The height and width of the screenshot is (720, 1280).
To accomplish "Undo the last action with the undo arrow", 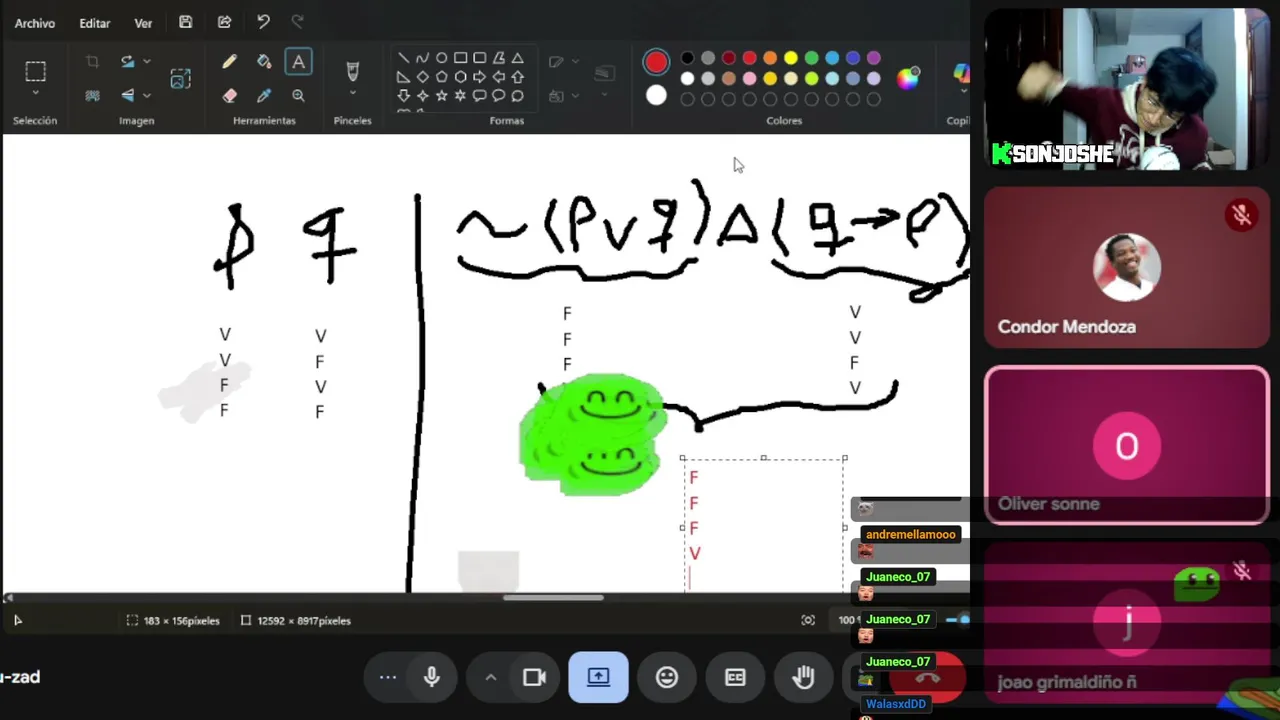I will [x=263, y=22].
